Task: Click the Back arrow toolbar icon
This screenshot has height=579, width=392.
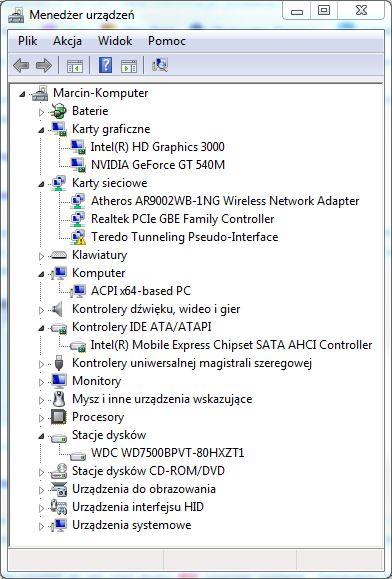Action: tap(21, 66)
